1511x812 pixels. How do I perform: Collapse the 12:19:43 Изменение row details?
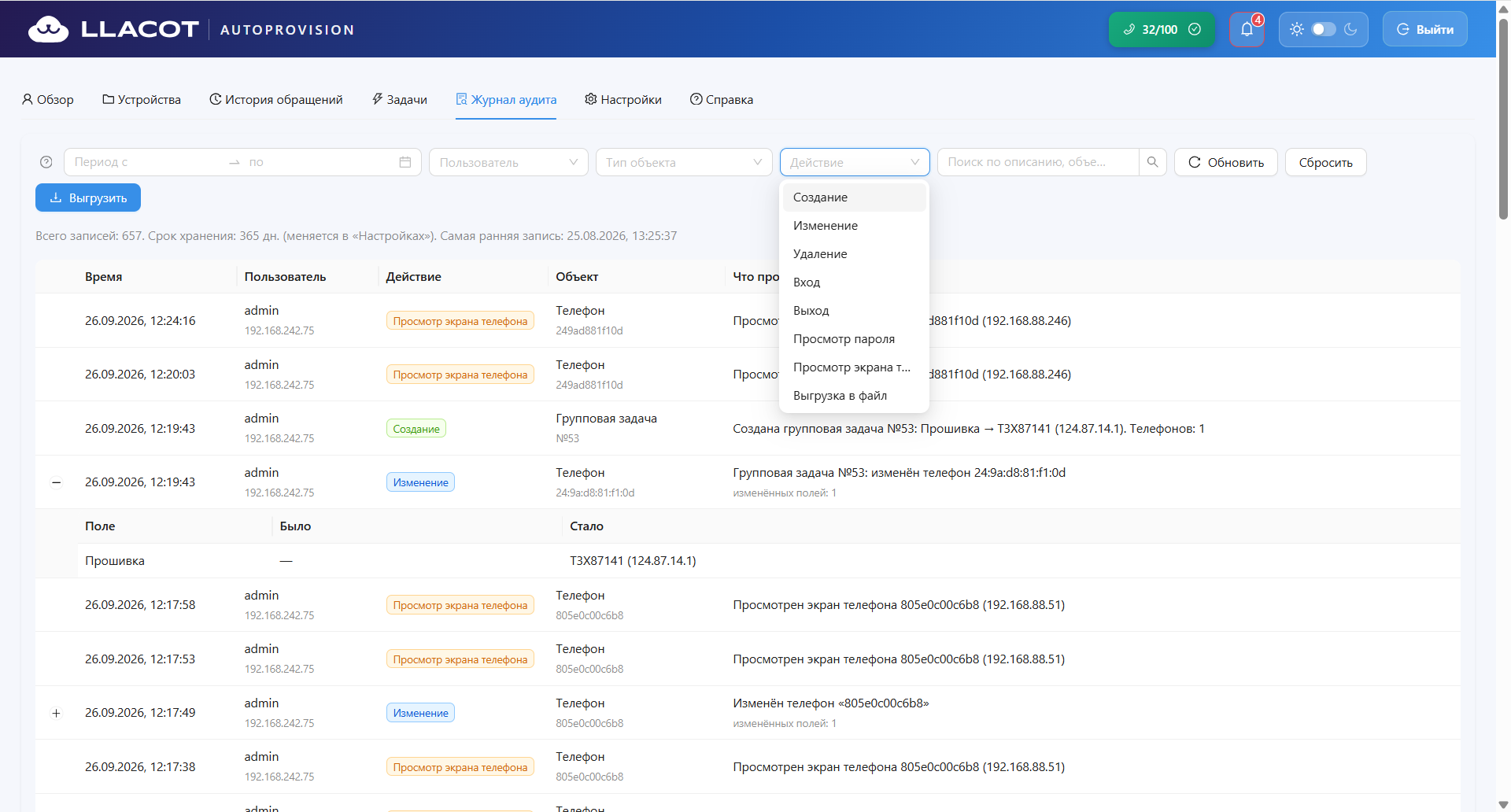pos(56,482)
